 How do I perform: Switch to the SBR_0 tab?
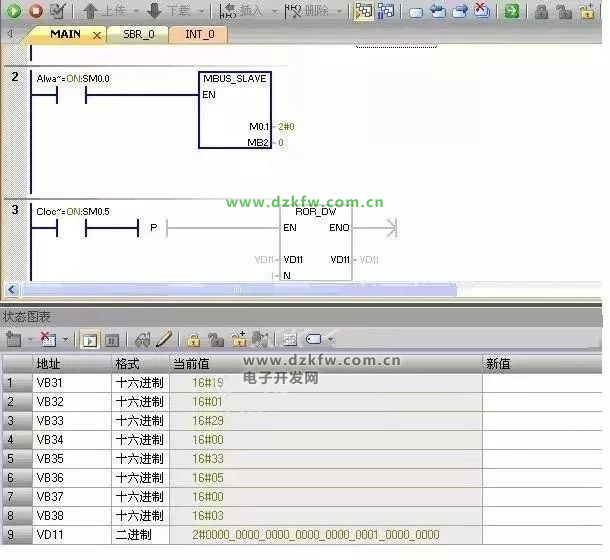(138, 34)
